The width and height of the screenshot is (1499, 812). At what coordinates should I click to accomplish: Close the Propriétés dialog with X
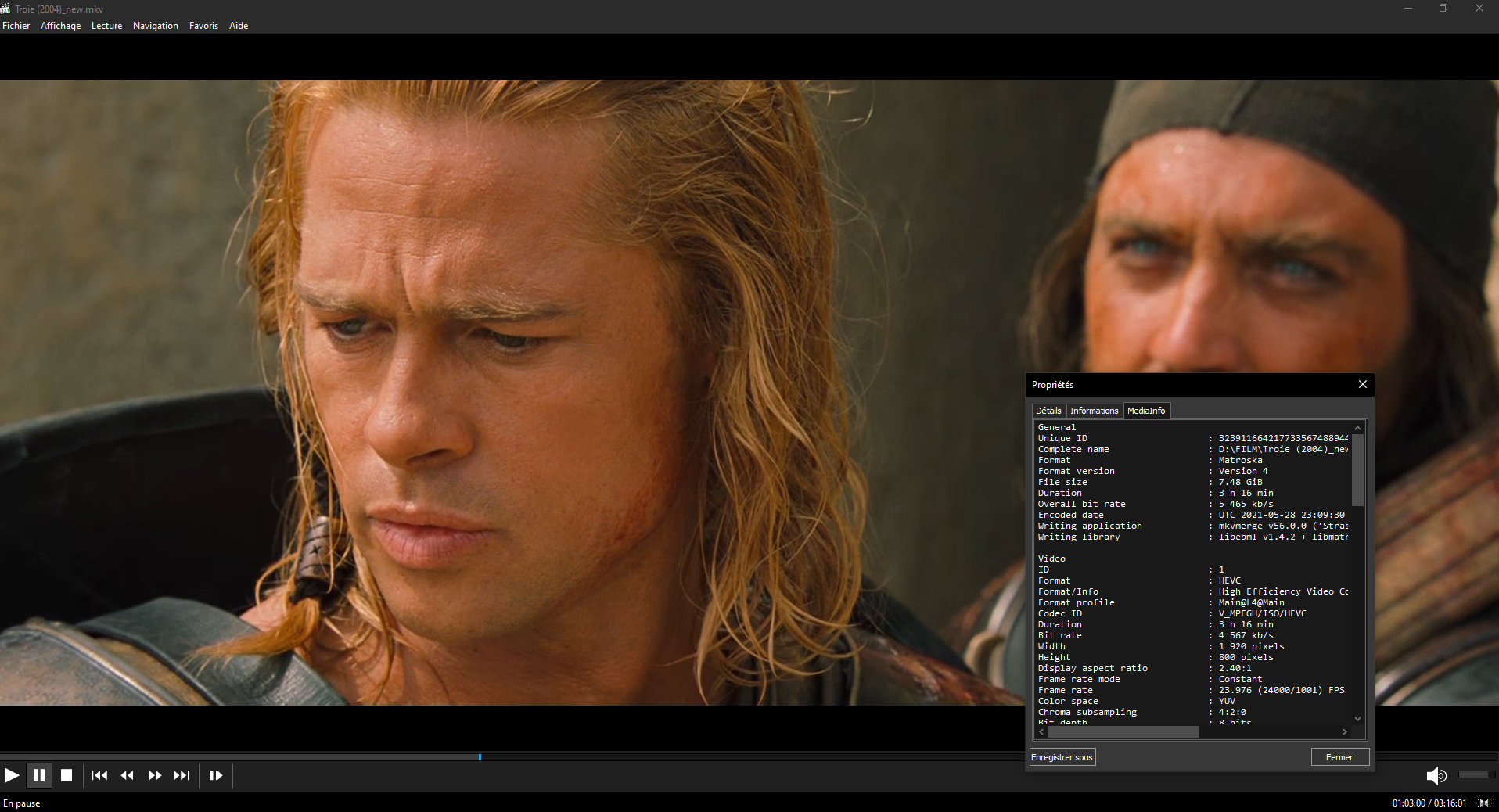1362,384
